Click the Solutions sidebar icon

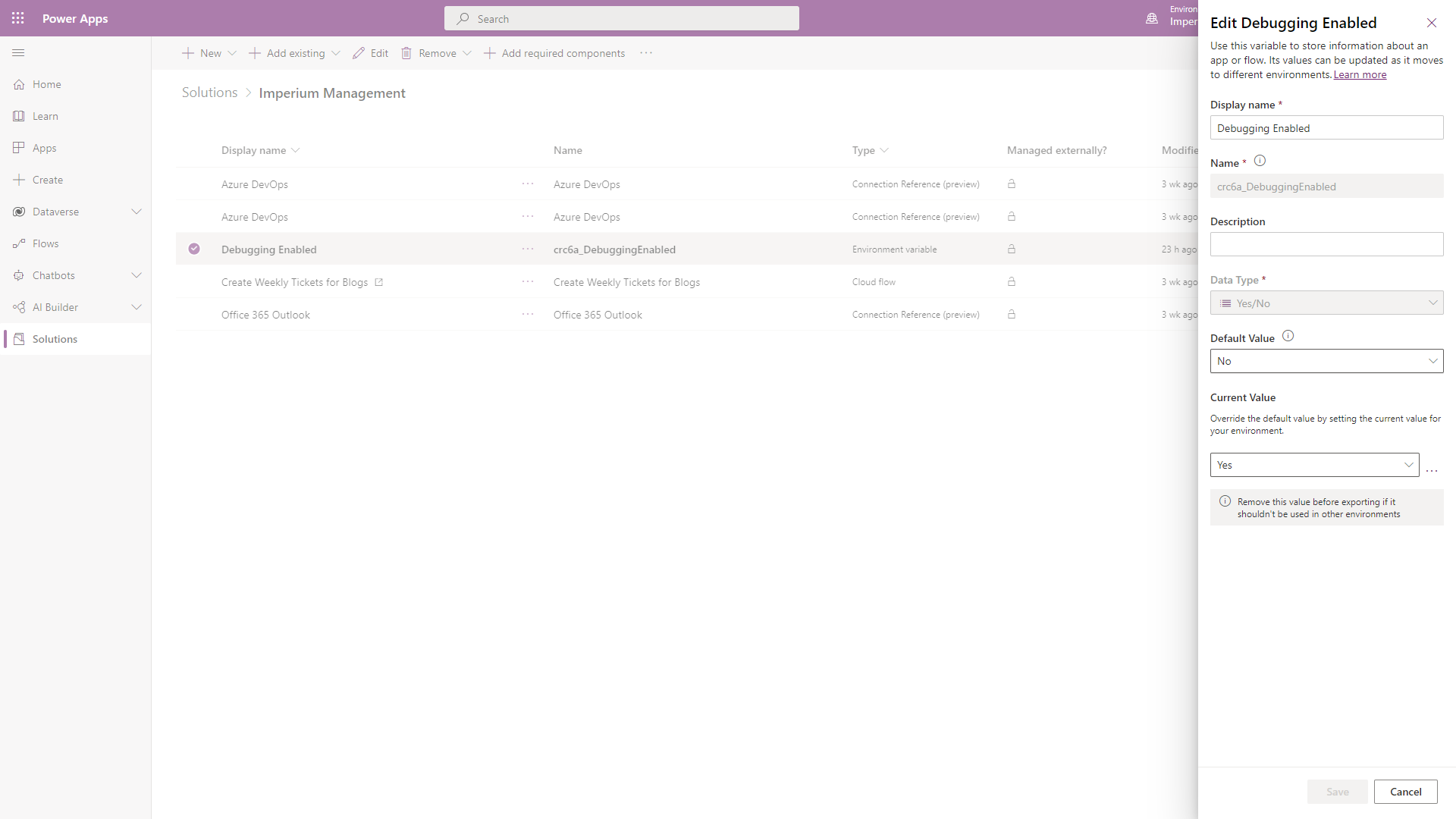point(18,339)
